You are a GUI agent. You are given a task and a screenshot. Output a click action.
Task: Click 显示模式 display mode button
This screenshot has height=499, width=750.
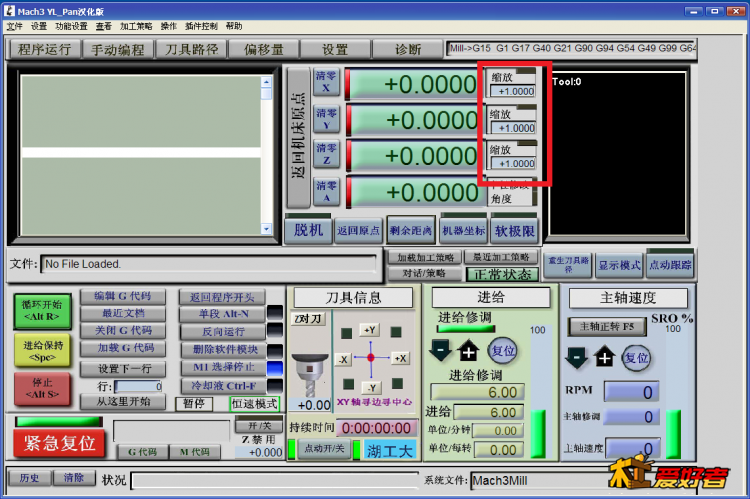tap(619, 265)
